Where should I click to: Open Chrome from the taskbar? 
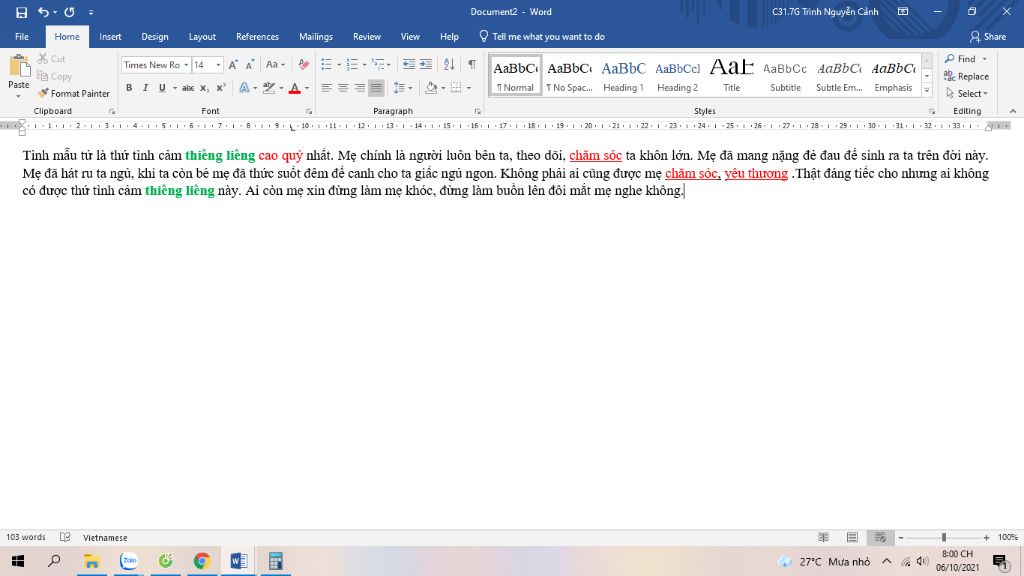(202, 561)
